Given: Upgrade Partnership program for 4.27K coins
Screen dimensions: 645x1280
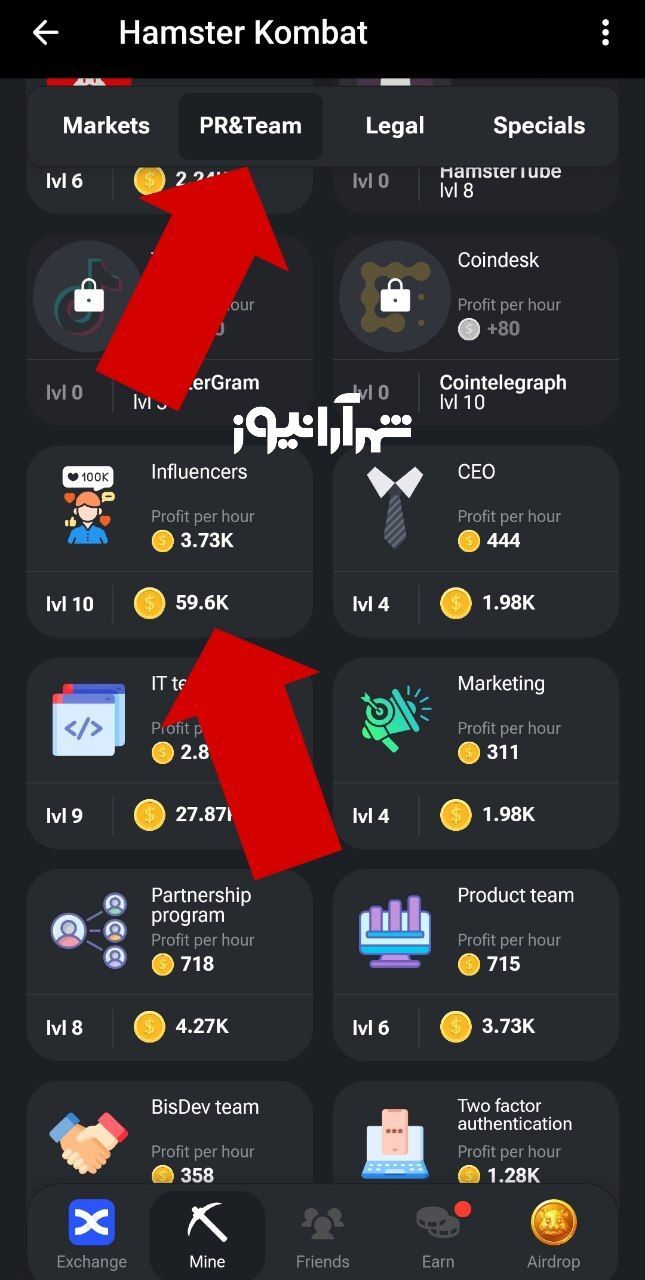Looking at the screenshot, I should [x=170, y=1027].
